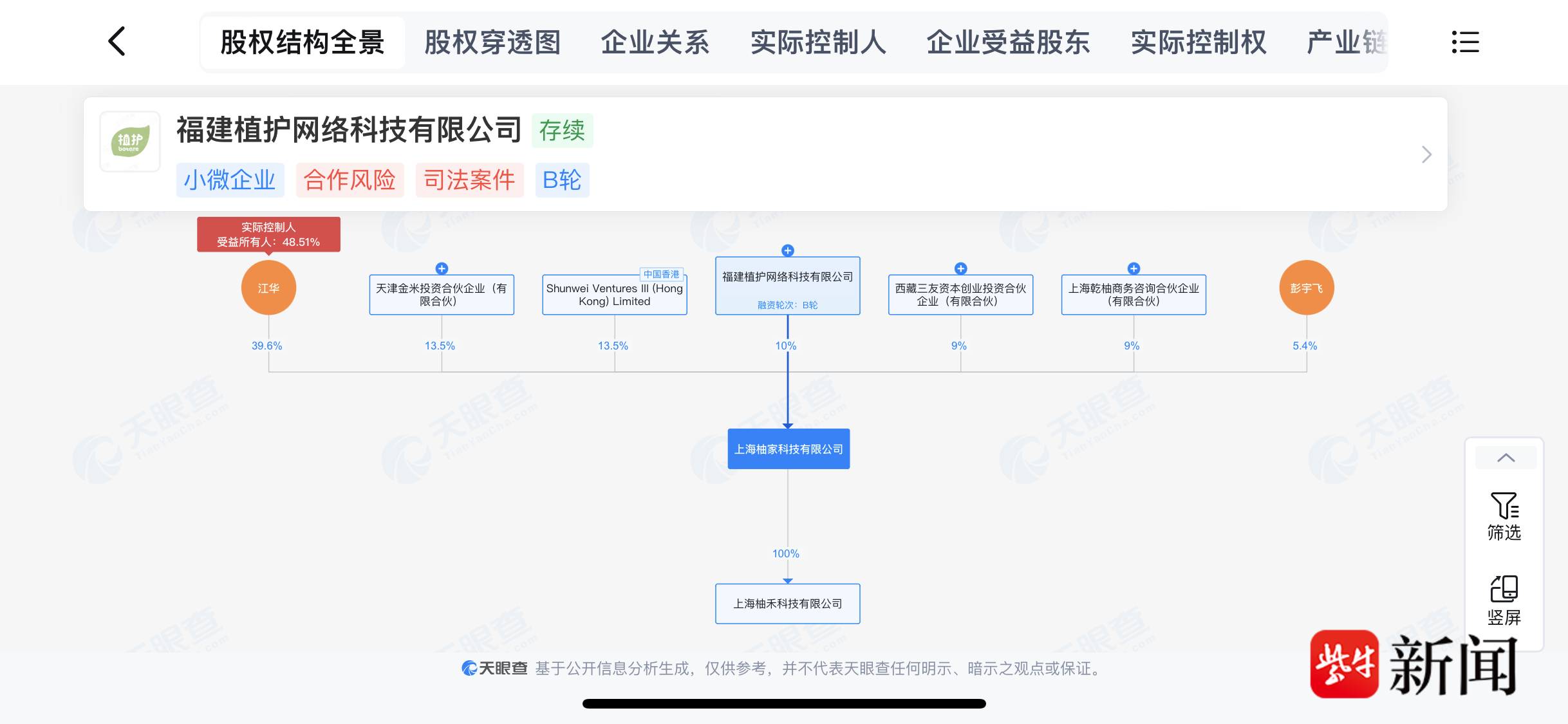Screen dimensions: 1568x724
Task: Select the 彭宇飞 shareholder node
Action: tap(1306, 288)
